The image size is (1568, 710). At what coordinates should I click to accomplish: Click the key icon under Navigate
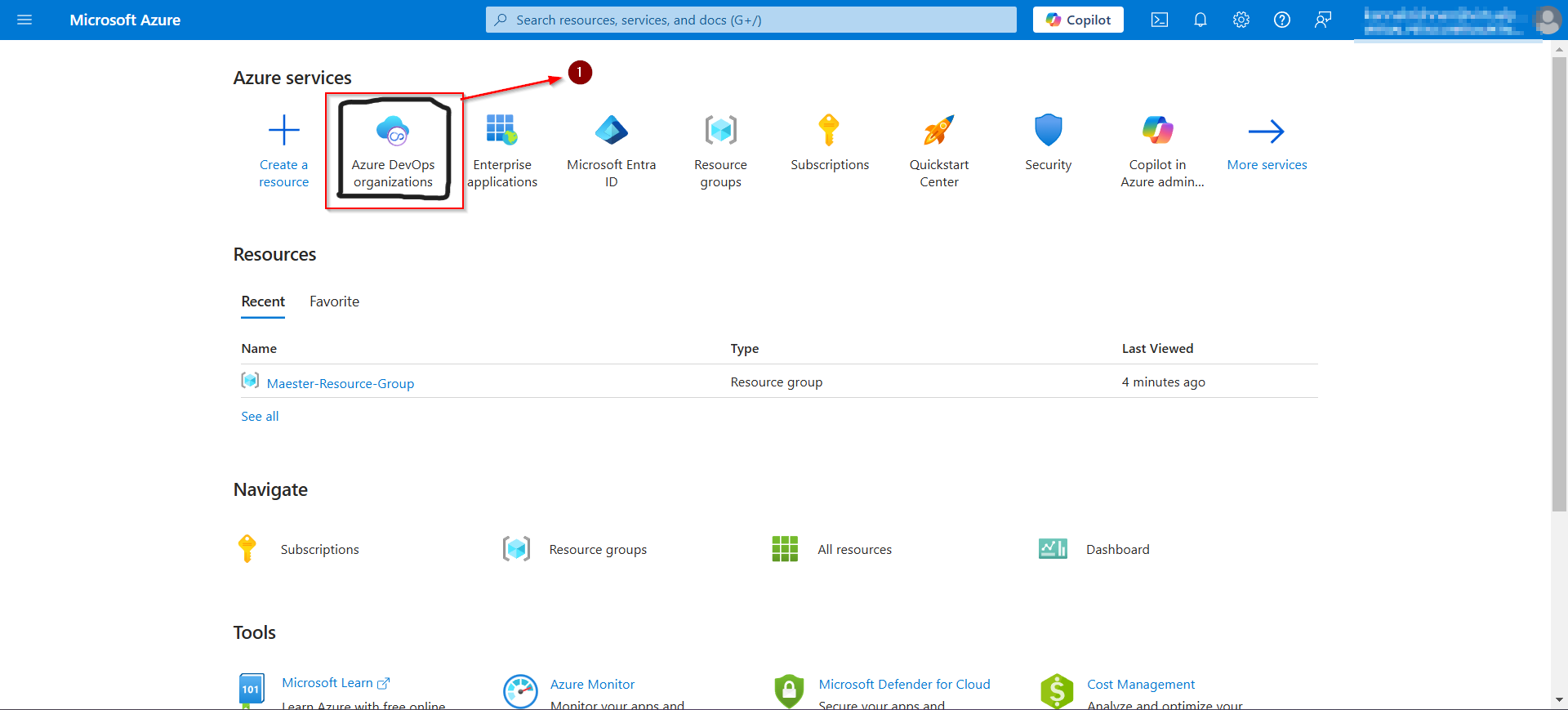point(247,549)
